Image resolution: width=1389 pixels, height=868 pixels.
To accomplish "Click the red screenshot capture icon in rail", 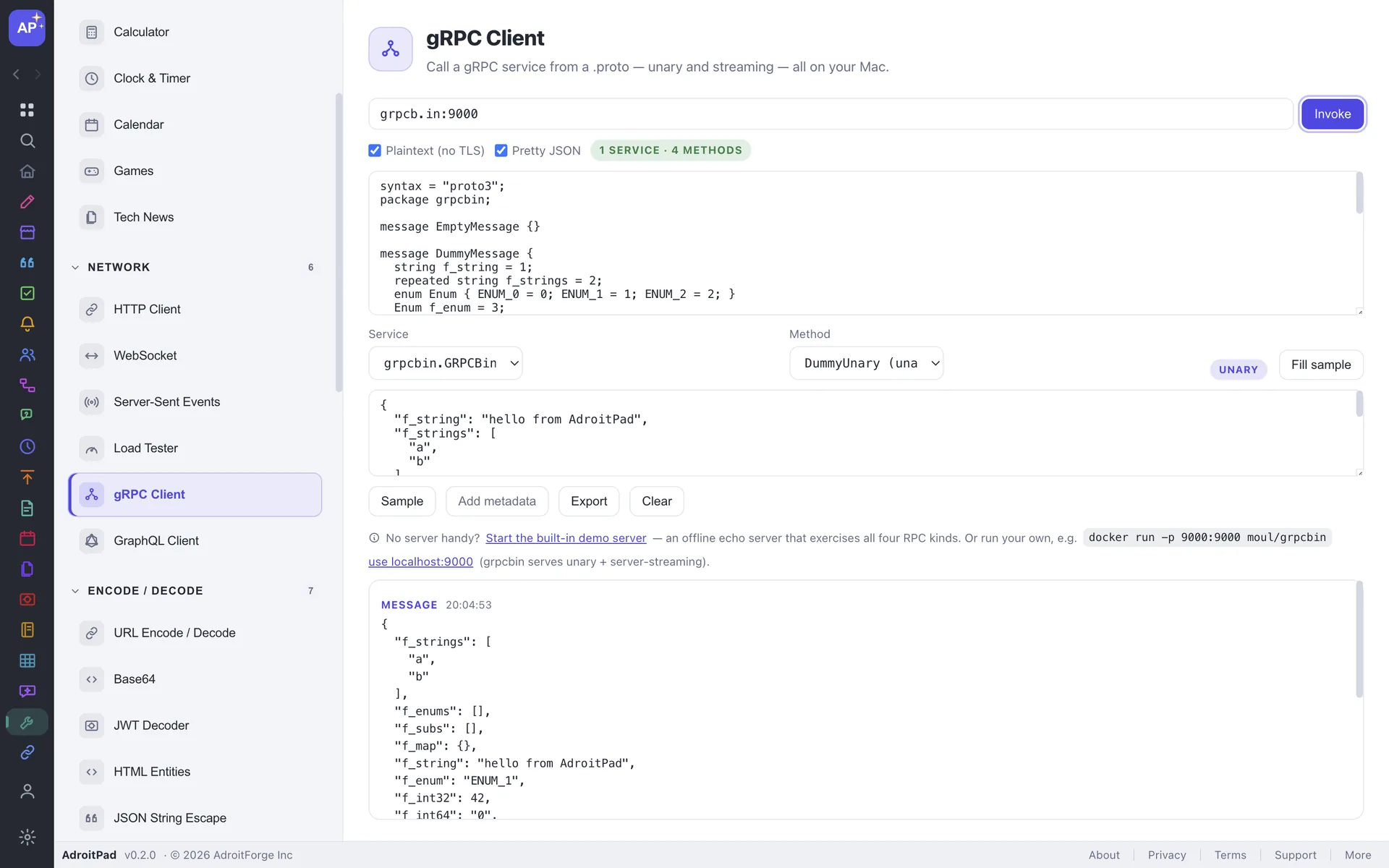I will click(x=27, y=600).
